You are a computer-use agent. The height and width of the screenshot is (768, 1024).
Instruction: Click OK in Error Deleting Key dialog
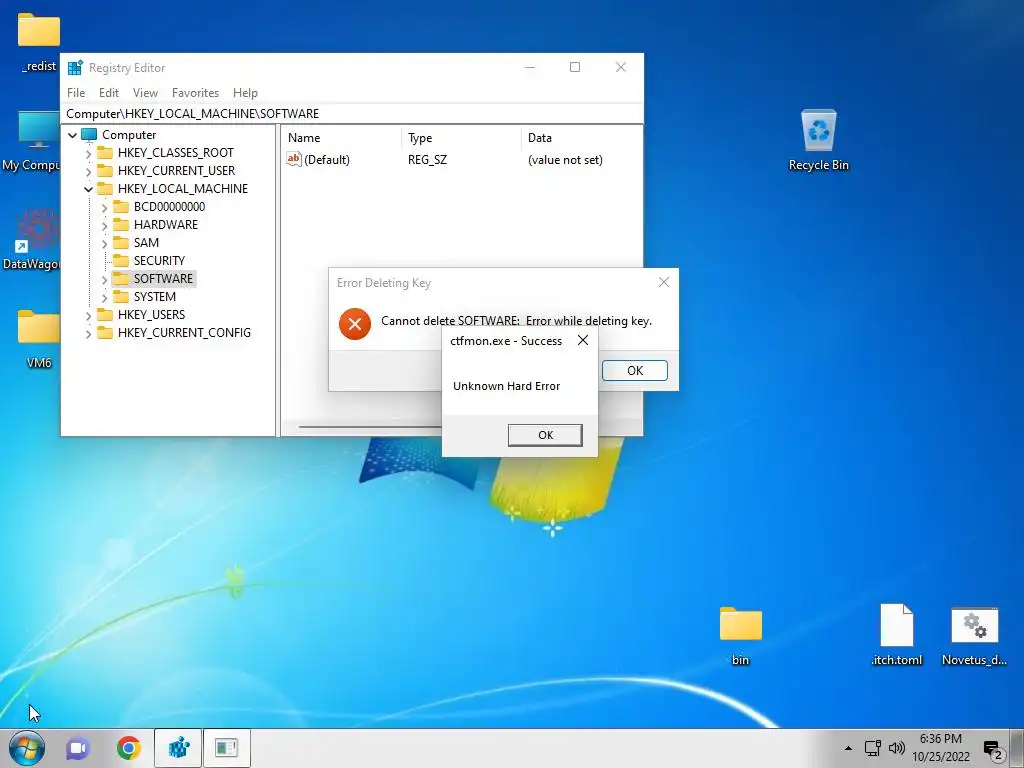pyautogui.click(x=635, y=370)
